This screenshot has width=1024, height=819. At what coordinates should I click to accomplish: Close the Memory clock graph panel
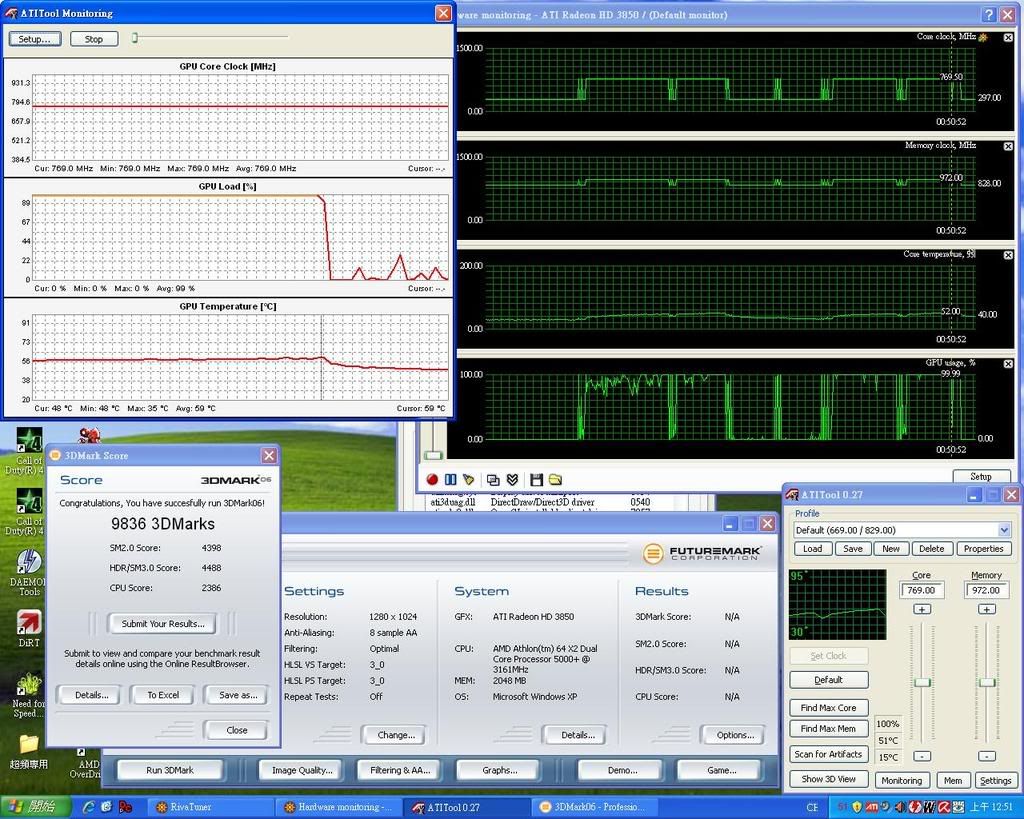[x=1008, y=146]
